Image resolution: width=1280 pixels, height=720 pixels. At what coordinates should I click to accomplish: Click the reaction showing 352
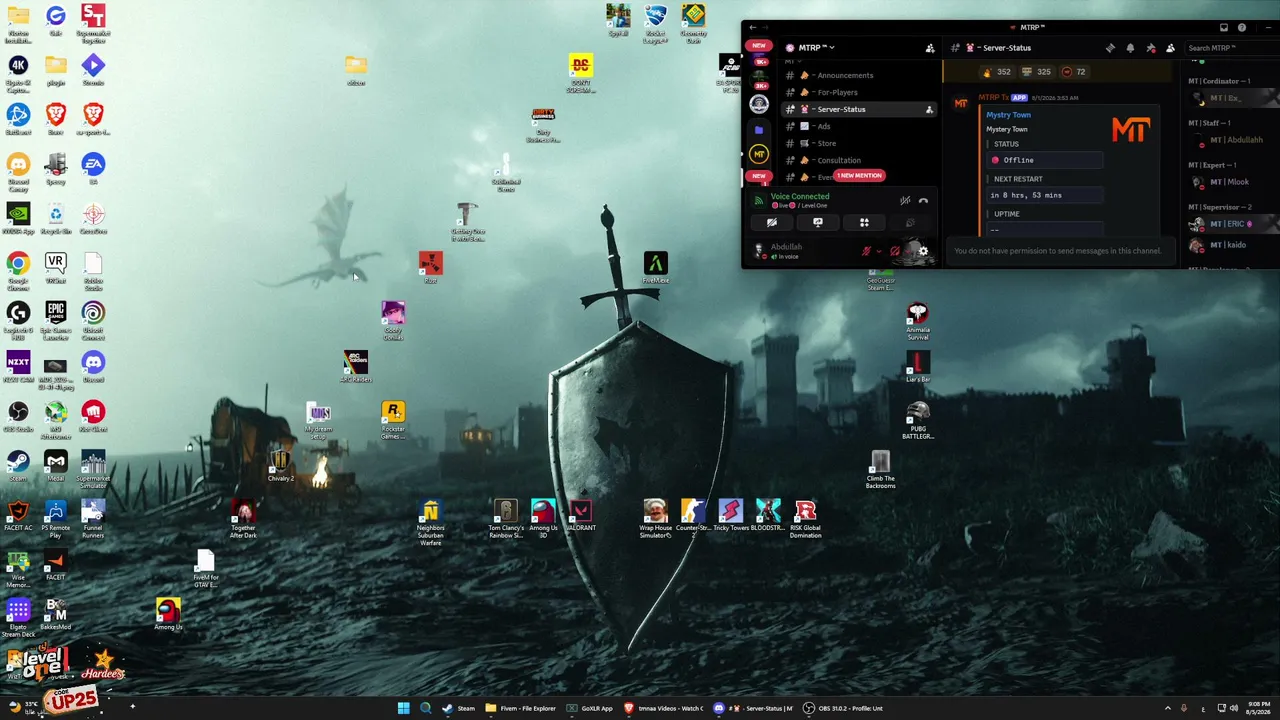(x=996, y=72)
